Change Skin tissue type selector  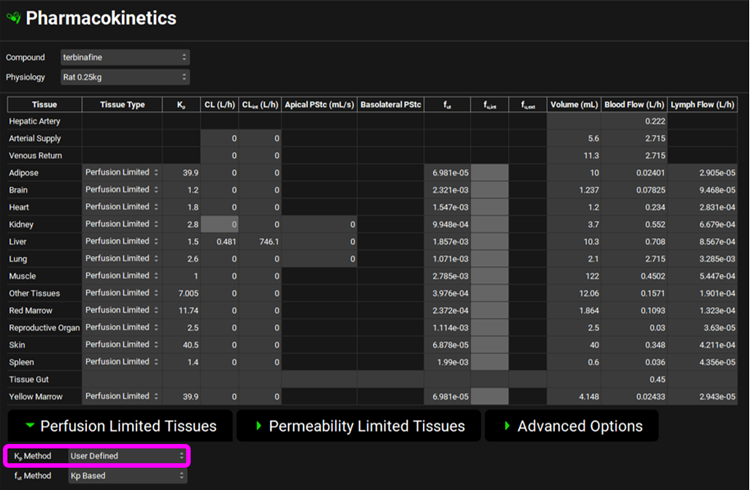122,344
